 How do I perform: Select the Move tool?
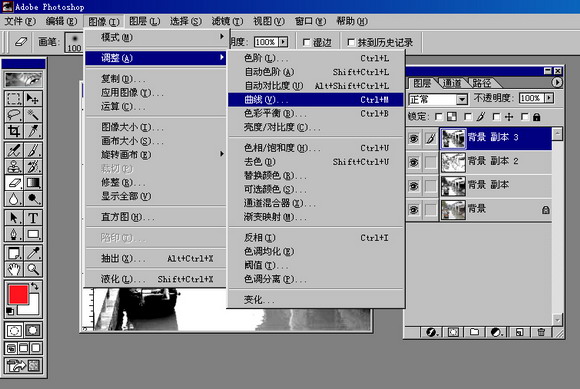pyautogui.click(x=33, y=99)
